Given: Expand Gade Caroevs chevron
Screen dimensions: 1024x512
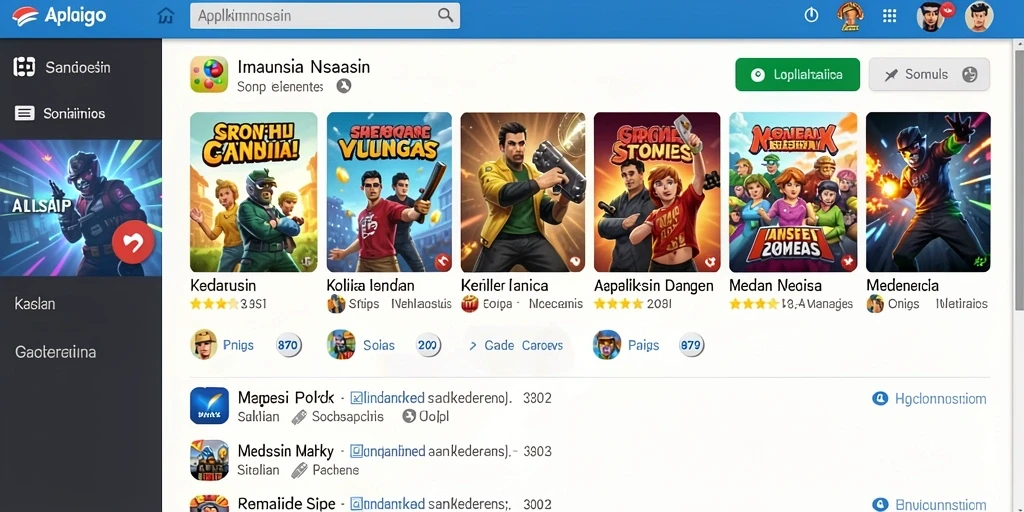Looking at the screenshot, I should 473,345.
